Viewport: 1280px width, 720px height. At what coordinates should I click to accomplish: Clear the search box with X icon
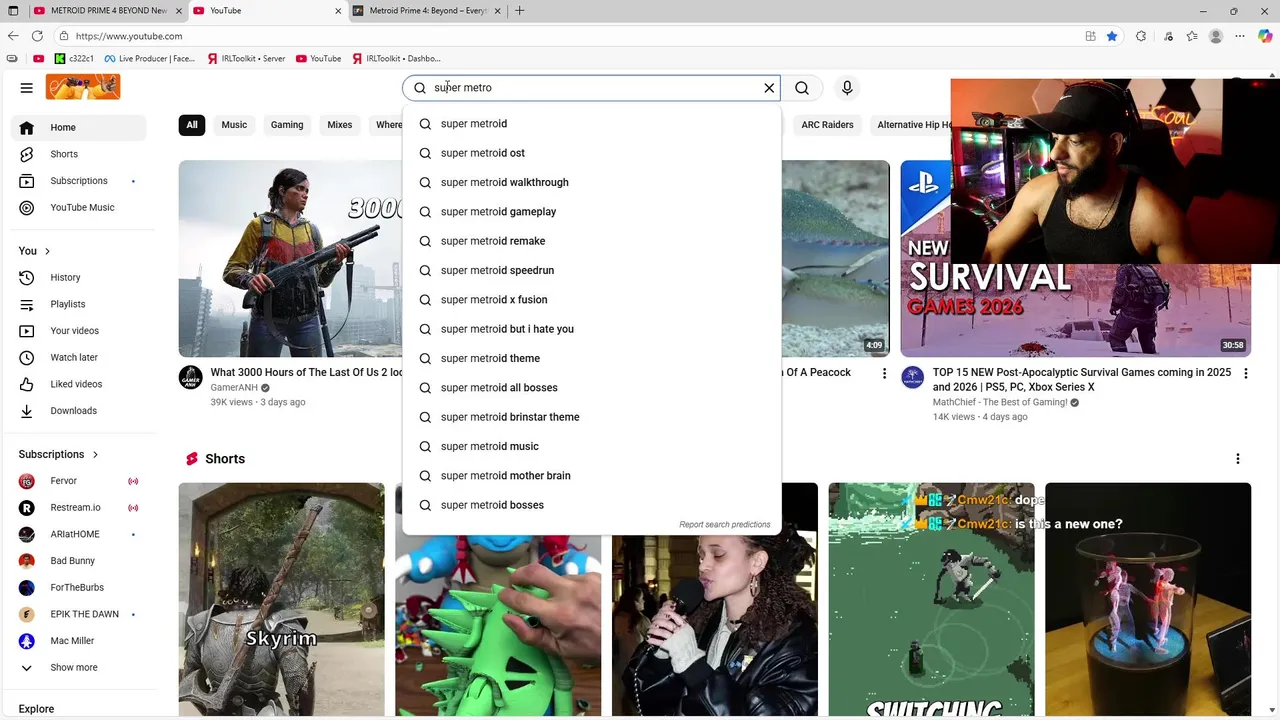(769, 88)
